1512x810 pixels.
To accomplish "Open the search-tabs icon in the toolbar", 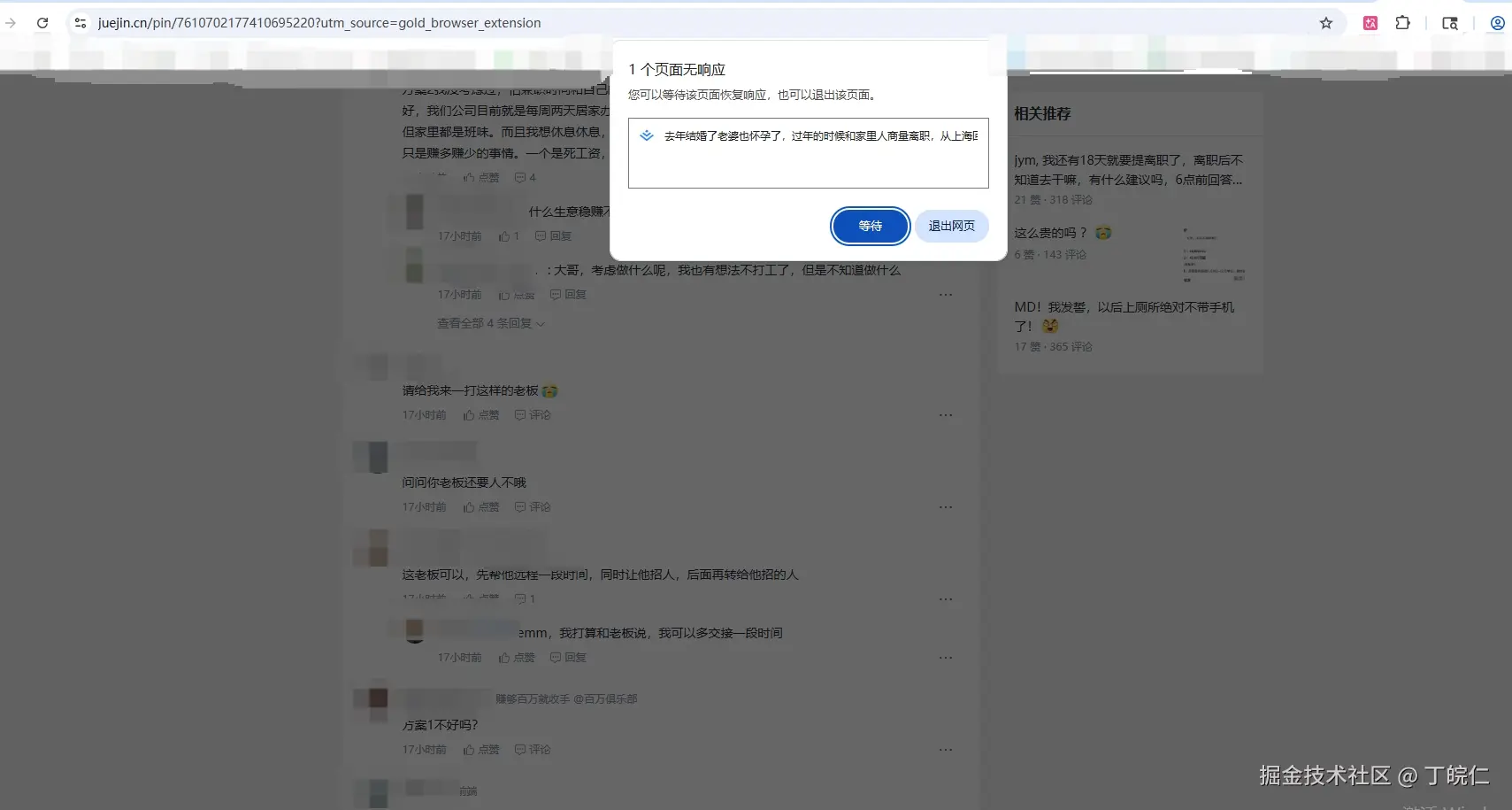I will pyautogui.click(x=1450, y=23).
